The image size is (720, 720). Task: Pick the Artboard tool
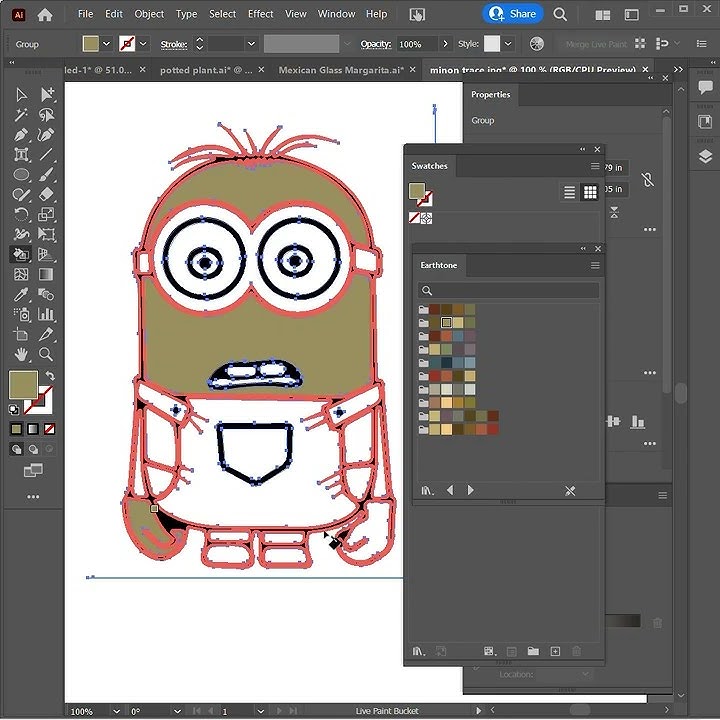point(21,334)
